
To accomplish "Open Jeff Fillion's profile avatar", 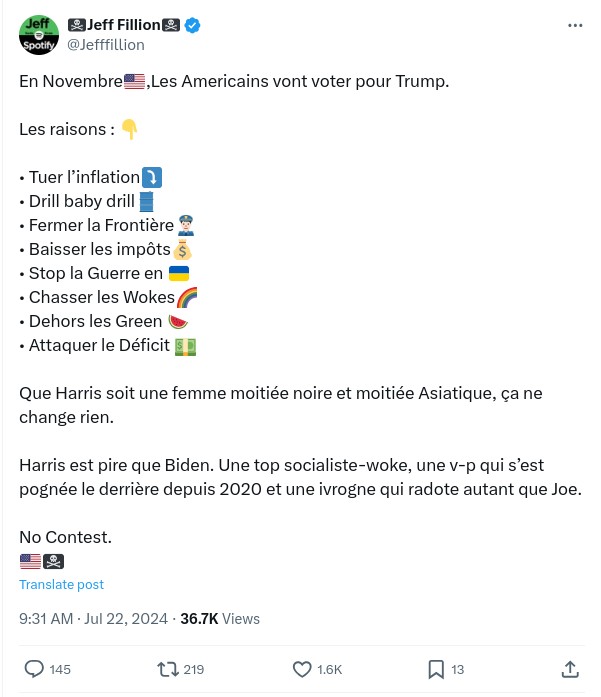I will pos(39,35).
